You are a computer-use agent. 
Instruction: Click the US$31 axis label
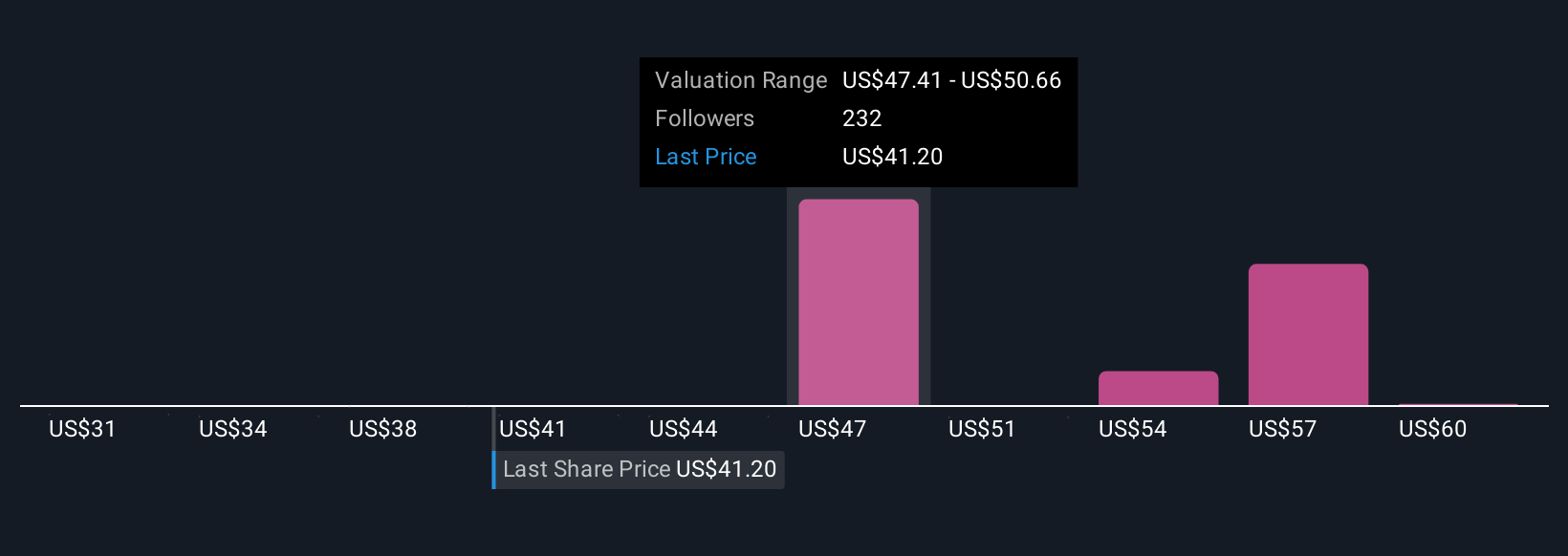pyautogui.click(x=82, y=429)
